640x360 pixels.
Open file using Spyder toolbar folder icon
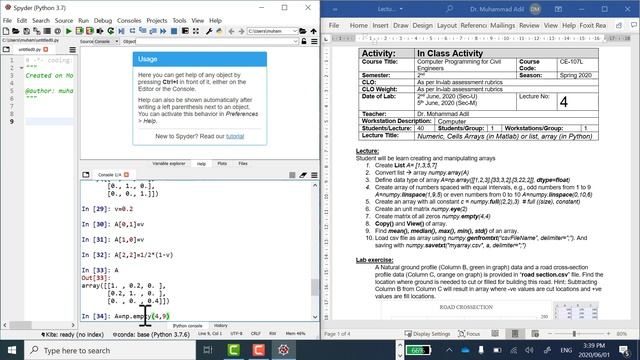[x=16, y=31]
